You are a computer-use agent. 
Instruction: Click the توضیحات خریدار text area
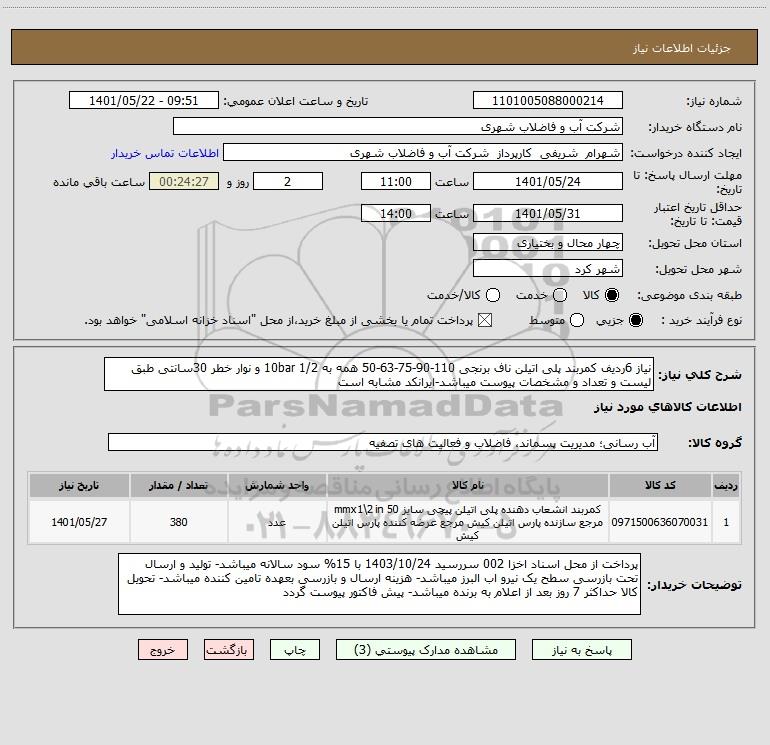tap(379, 584)
